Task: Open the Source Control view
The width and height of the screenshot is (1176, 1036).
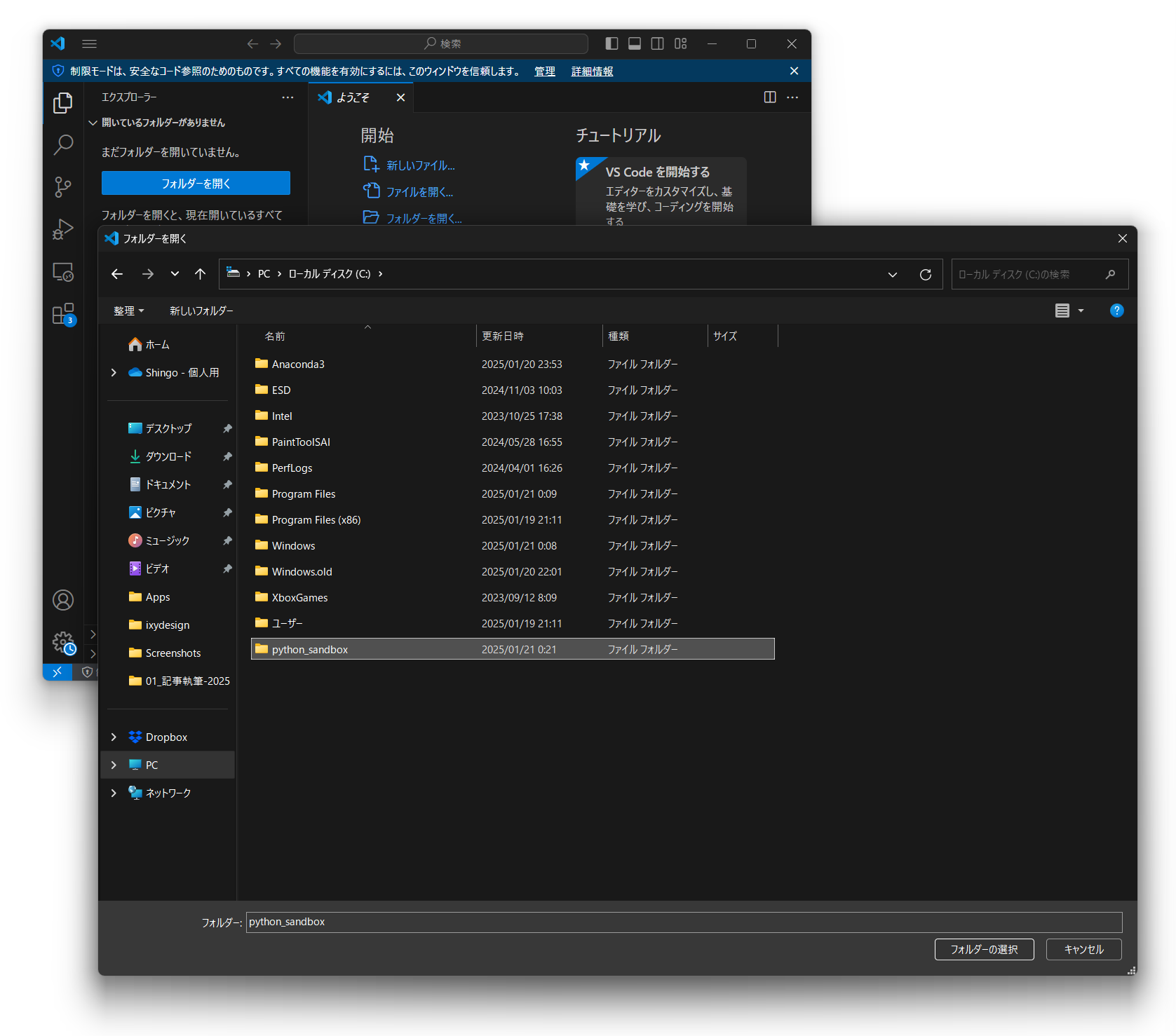Action: point(63,186)
